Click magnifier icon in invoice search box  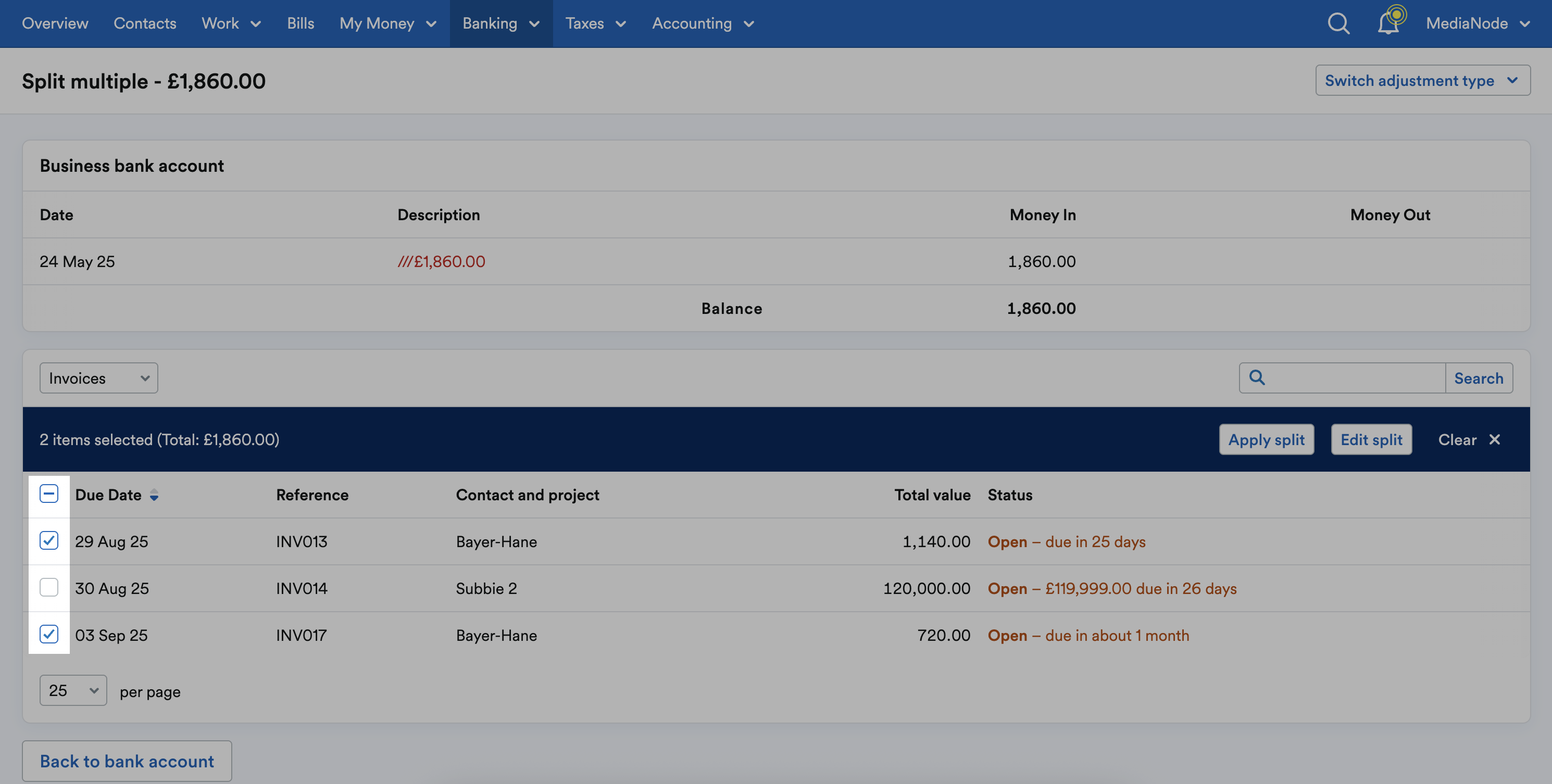click(1257, 377)
